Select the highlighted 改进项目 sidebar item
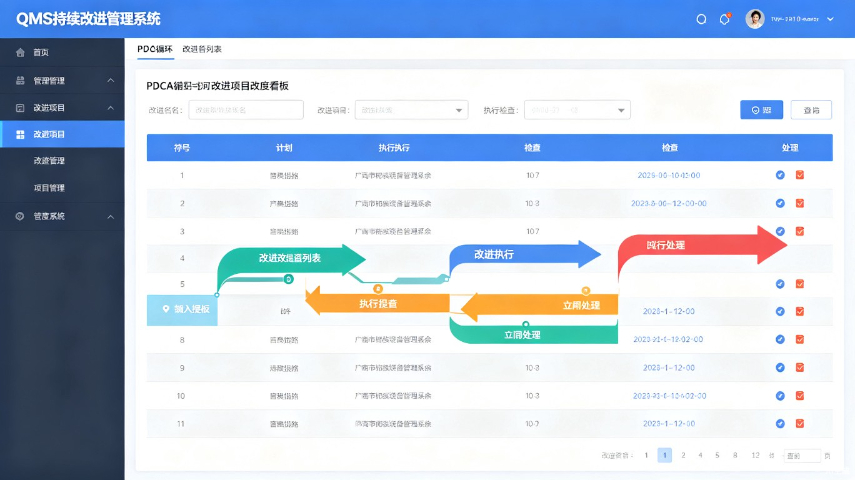Screen dimensions: 855x480 pyautogui.click(x=62, y=134)
